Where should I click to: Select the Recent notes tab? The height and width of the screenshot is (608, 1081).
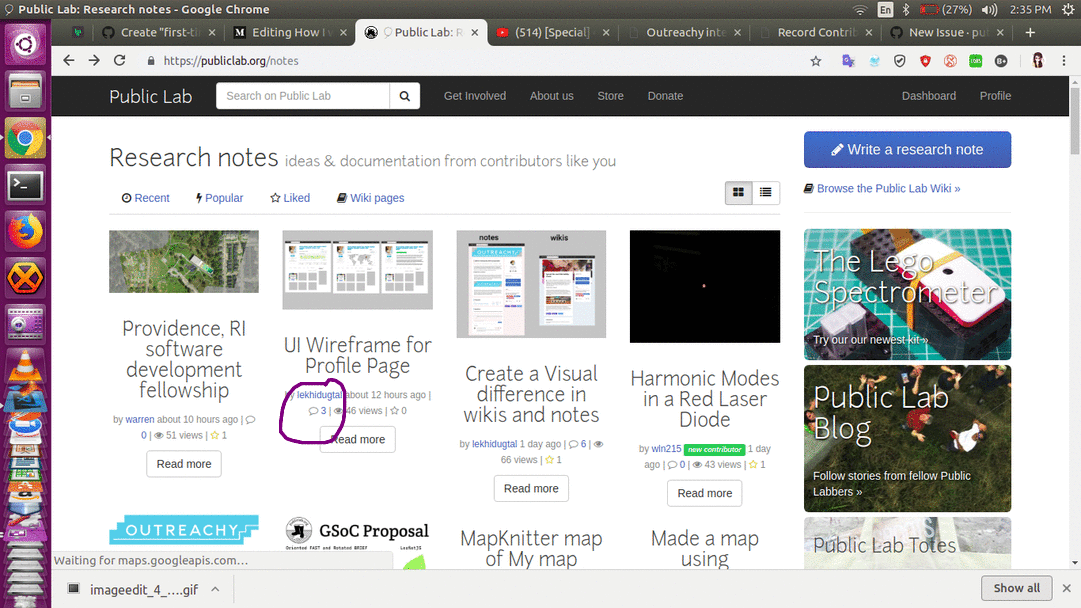(145, 198)
